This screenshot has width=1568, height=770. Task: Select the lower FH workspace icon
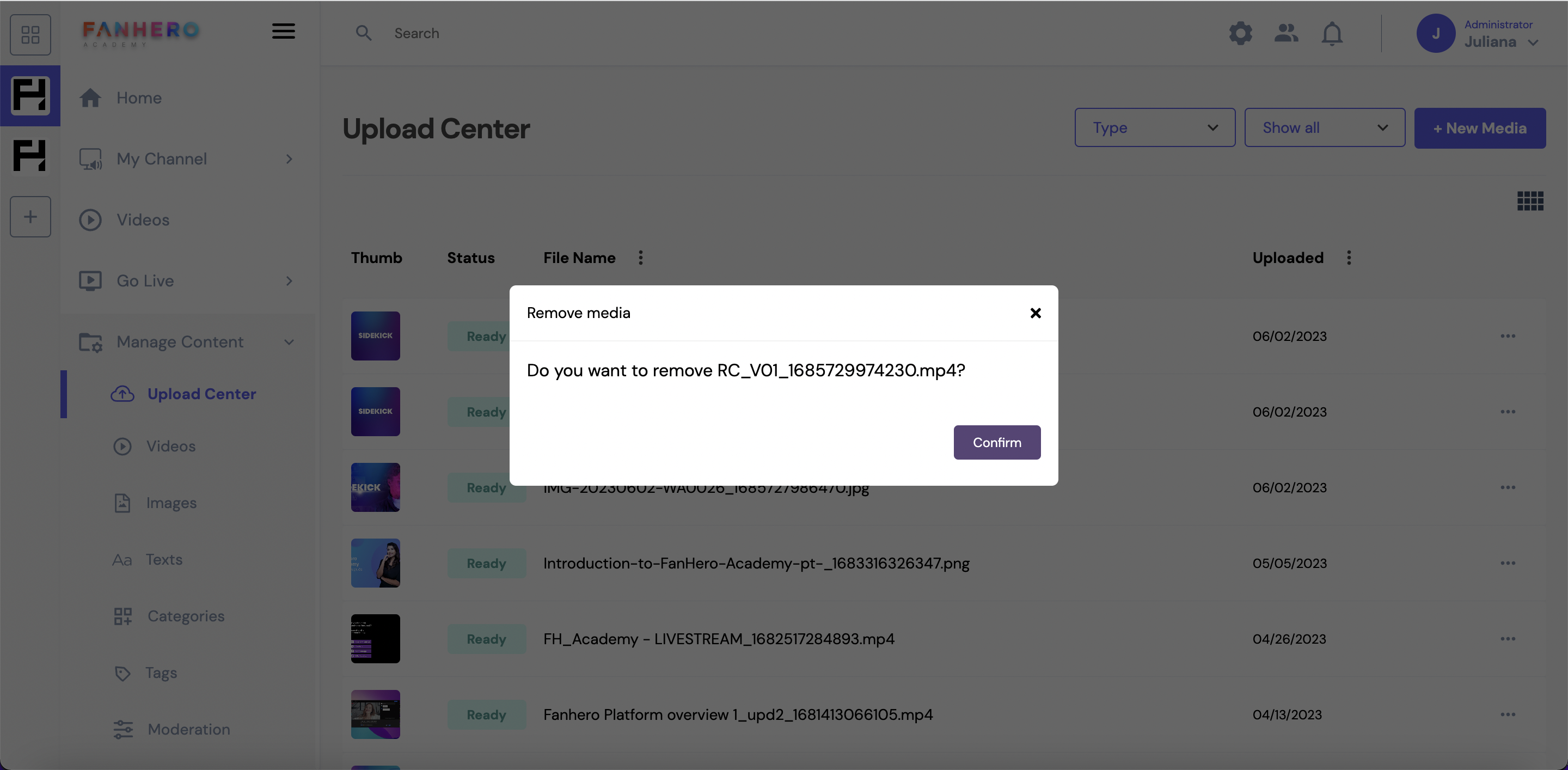click(30, 155)
